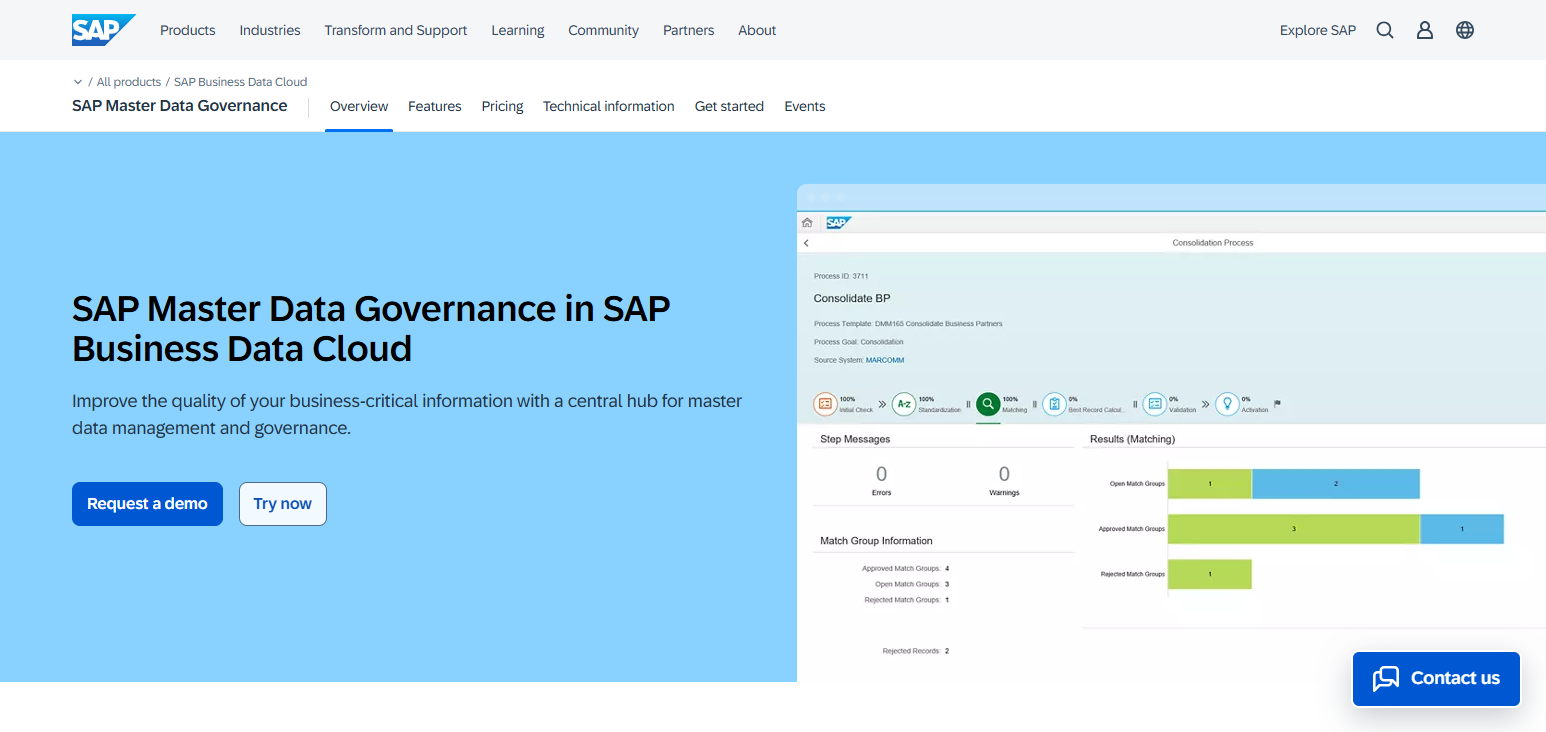This screenshot has height=732, width=1546.
Task: Click the blue Open Match Groups bar segment
Action: coord(1336,484)
